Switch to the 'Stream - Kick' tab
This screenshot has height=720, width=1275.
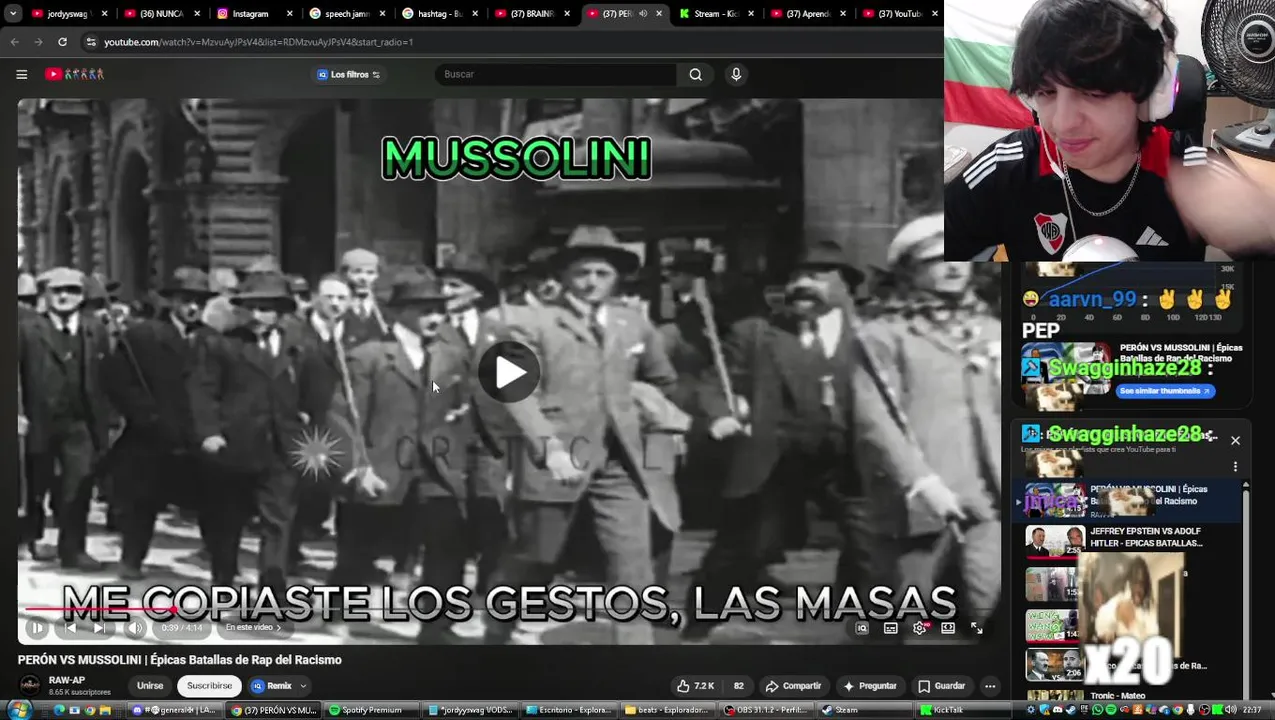(x=717, y=14)
